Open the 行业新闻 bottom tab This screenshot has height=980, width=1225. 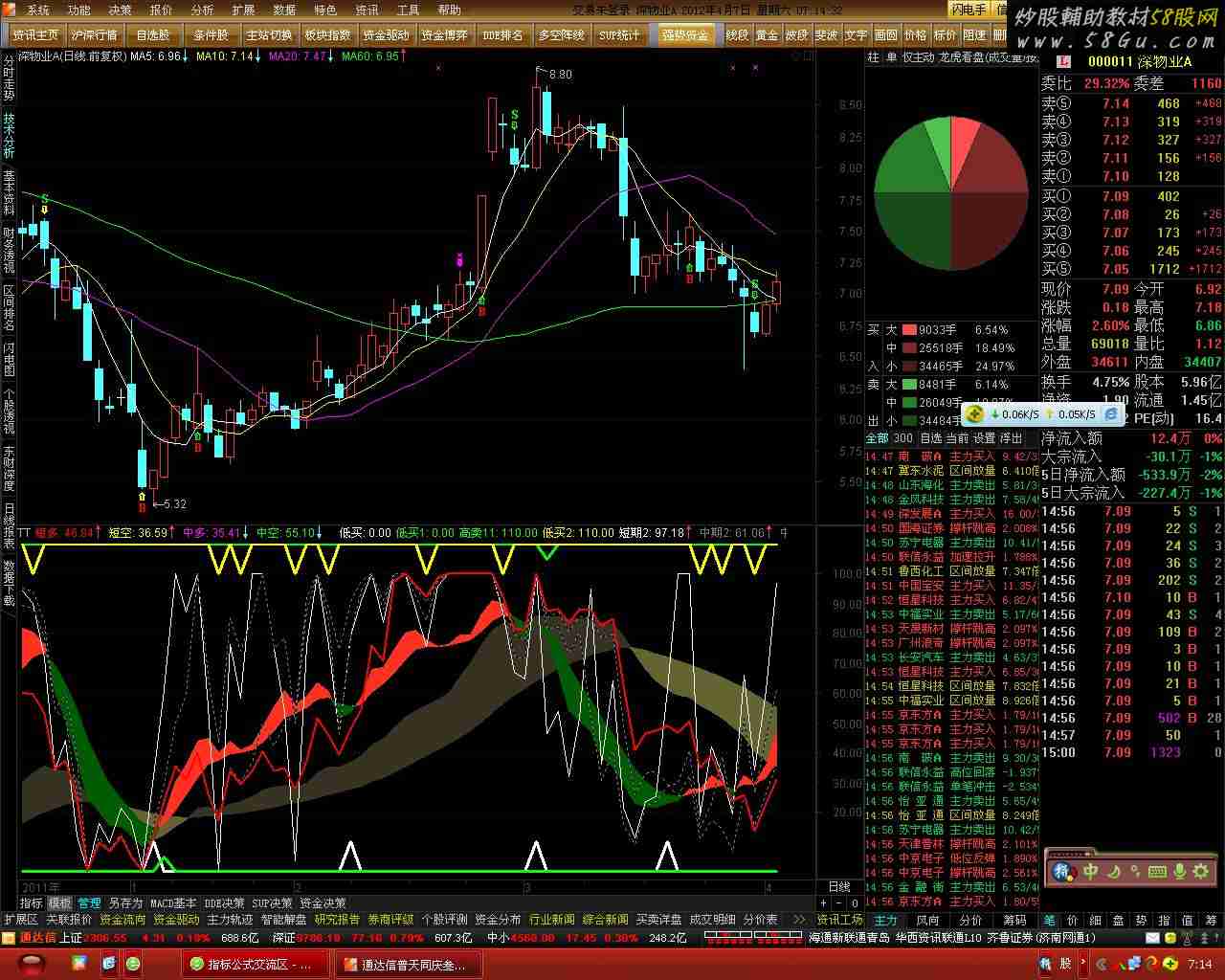pyautogui.click(x=551, y=920)
